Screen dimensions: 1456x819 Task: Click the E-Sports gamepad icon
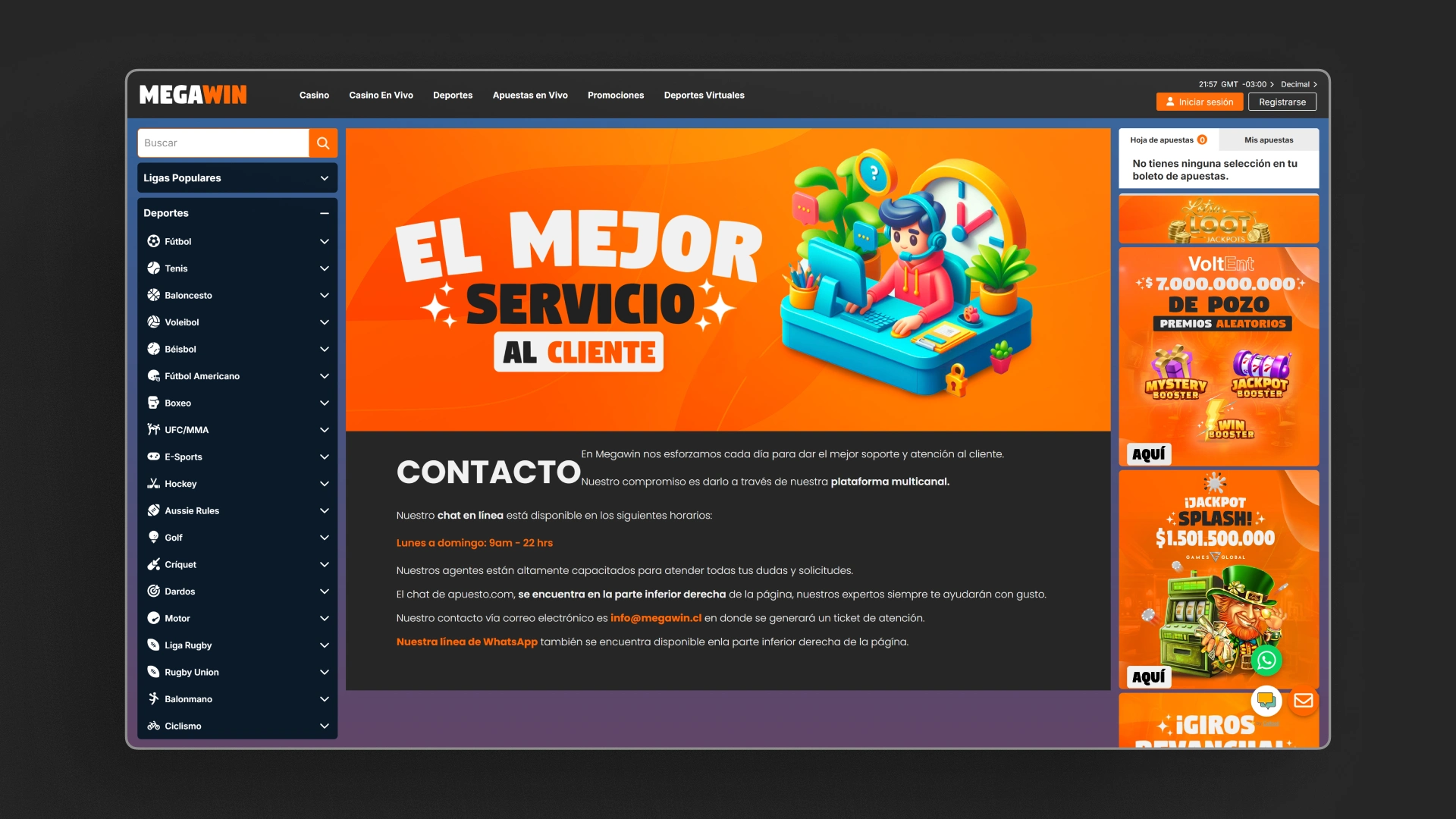point(153,457)
